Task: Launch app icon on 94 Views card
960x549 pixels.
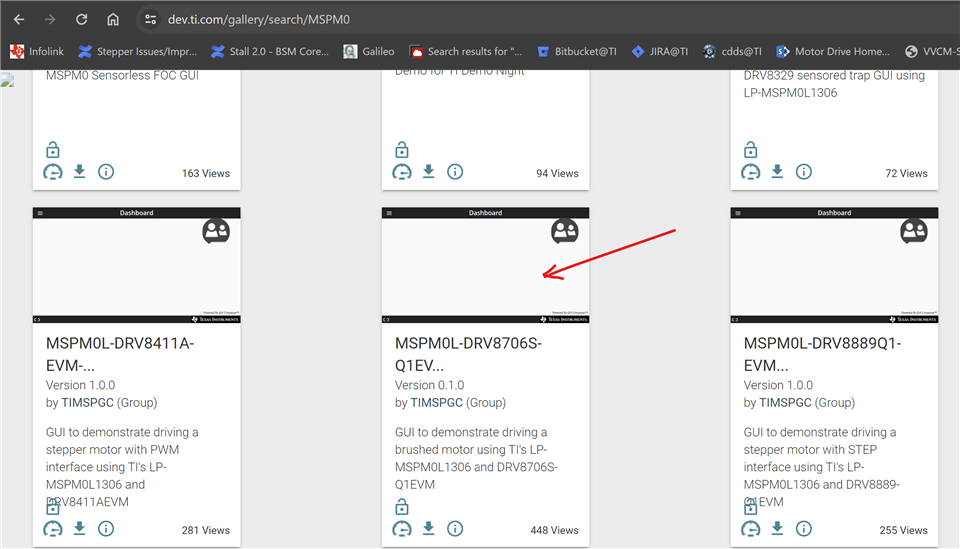Action: pos(402,172)
